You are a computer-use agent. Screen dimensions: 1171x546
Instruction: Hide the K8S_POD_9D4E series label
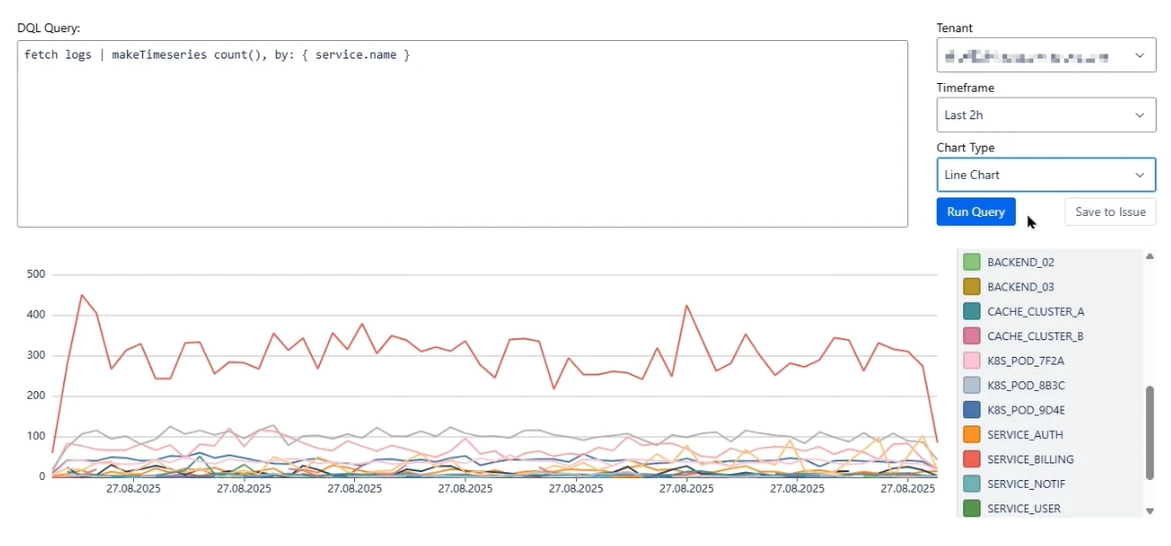(1025, 410)
